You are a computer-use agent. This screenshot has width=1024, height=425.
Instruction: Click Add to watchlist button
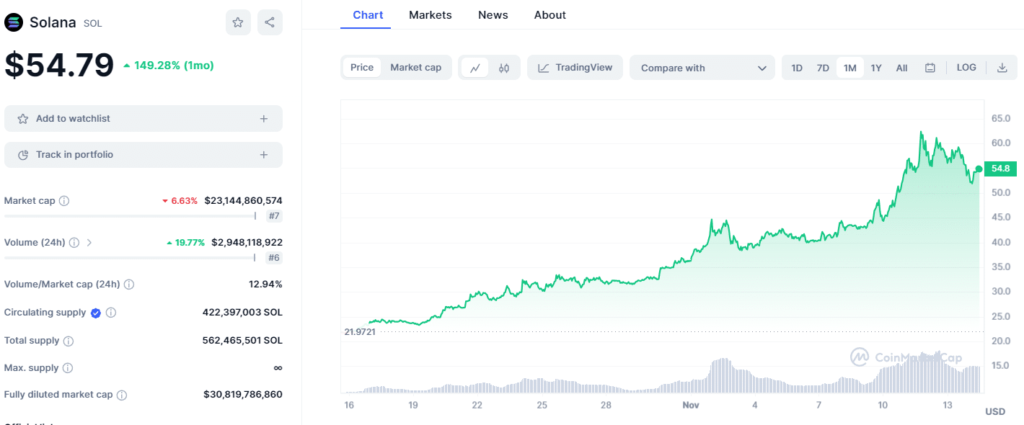point(143,119)
